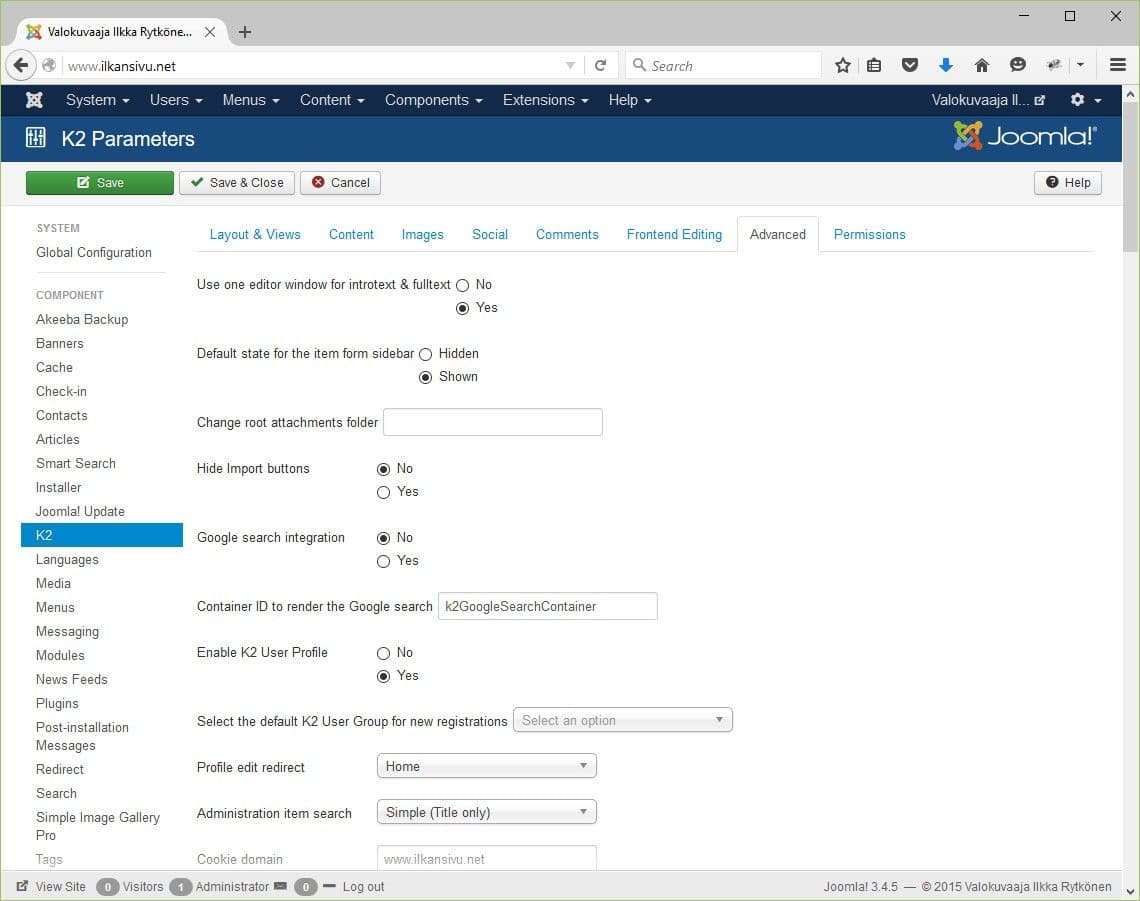Reload the page with the refresh icon

tap(601, 65)
